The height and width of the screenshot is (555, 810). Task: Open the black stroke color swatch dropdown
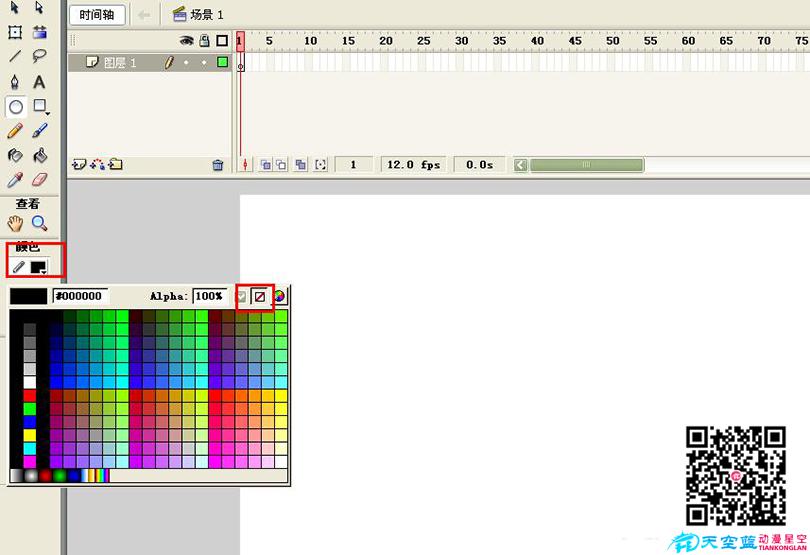pyautogui.click(x=39, y=268)
